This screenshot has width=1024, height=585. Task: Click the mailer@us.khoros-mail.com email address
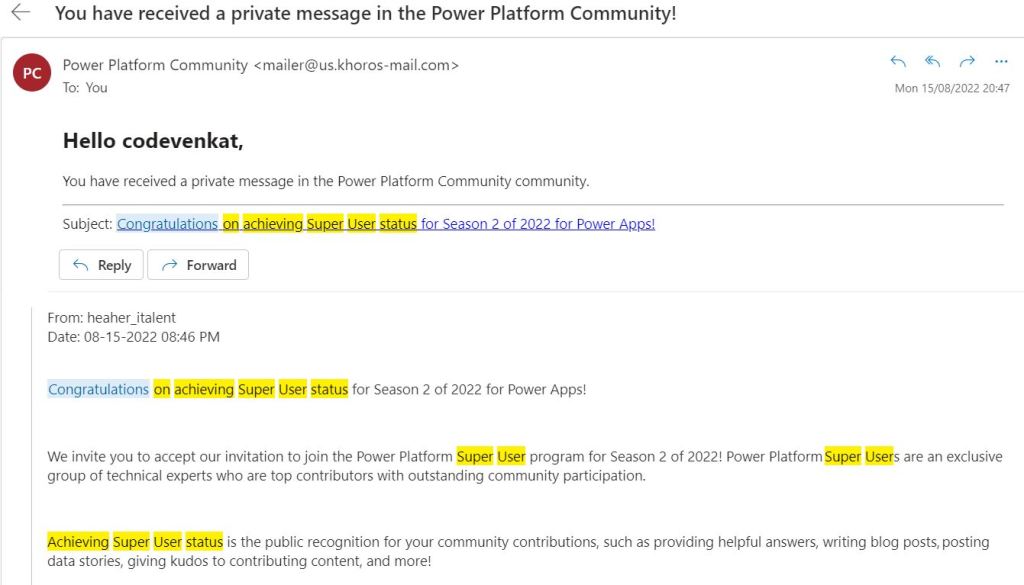pos(356,65)
